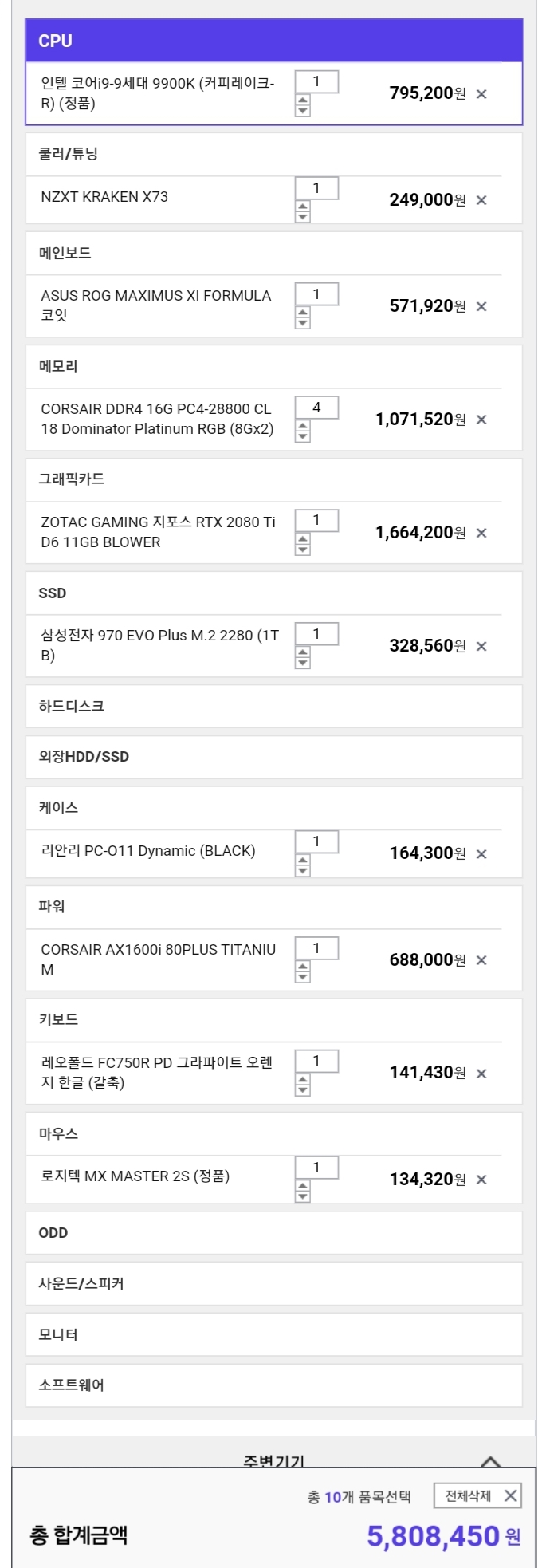Remove the Intel i9-9900K CPU item
The width and height of the screenshot is (542, 1568).
(481, 94)
